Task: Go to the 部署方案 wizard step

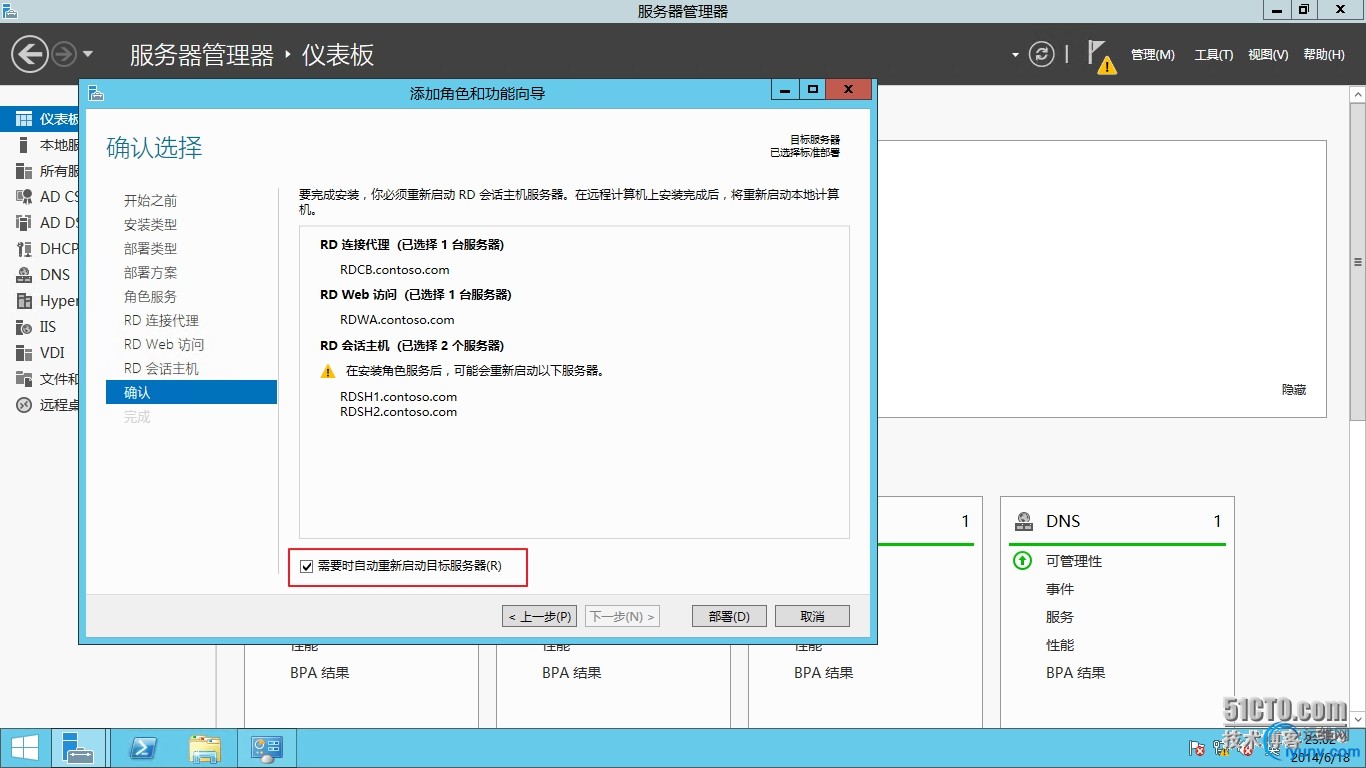Action: 150,273
